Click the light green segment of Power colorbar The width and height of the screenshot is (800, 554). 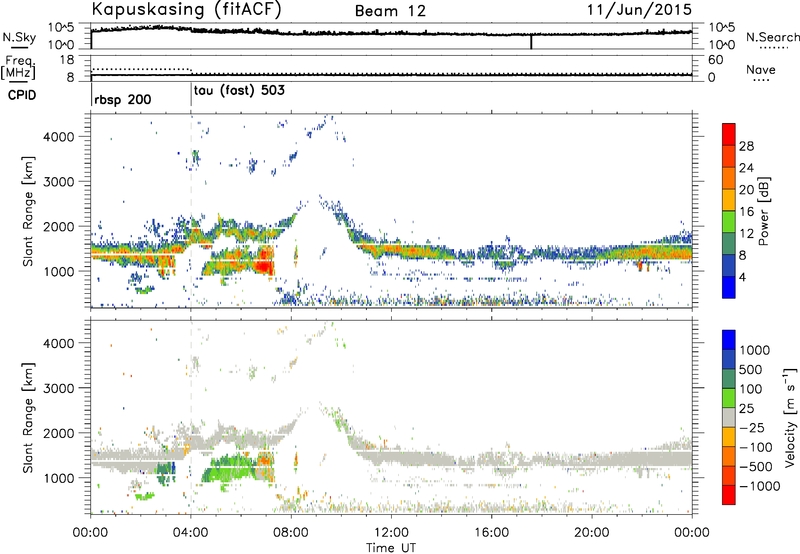click(729, 221)
